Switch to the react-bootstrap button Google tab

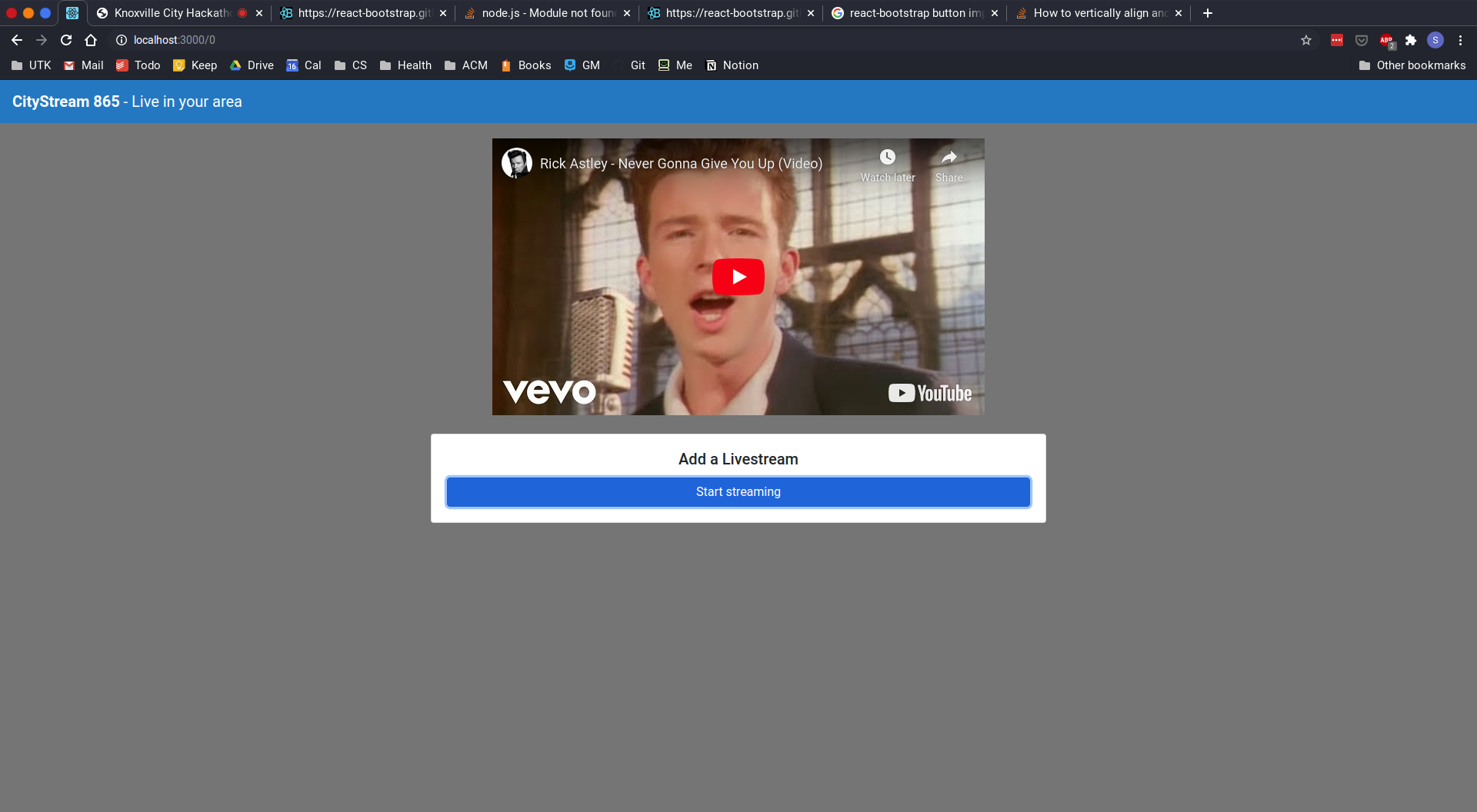915,13
